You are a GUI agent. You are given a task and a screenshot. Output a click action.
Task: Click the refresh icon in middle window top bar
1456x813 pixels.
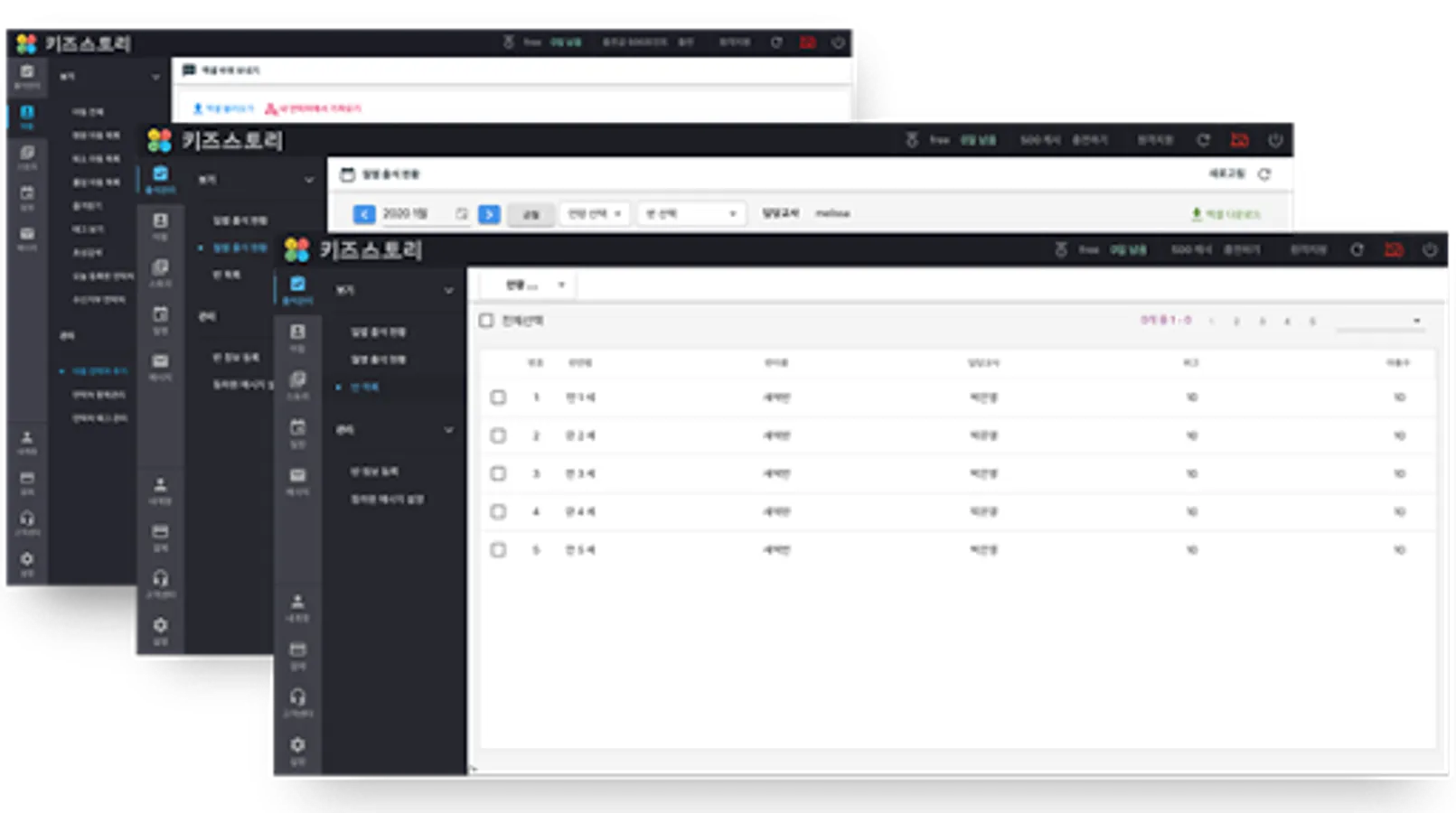pos(1203,140)
